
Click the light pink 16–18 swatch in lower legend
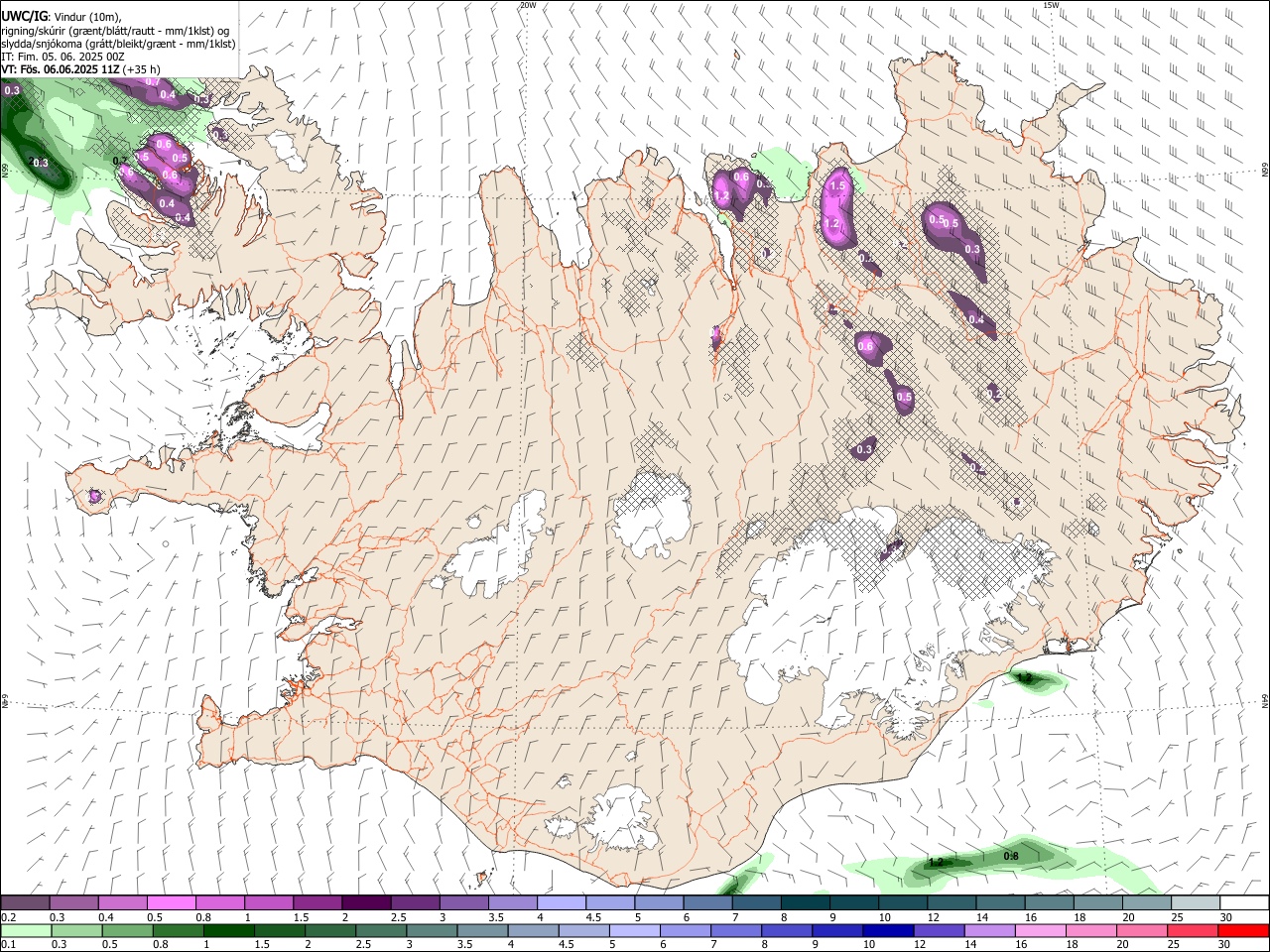pyautogui.click(x=1039, y=931)
